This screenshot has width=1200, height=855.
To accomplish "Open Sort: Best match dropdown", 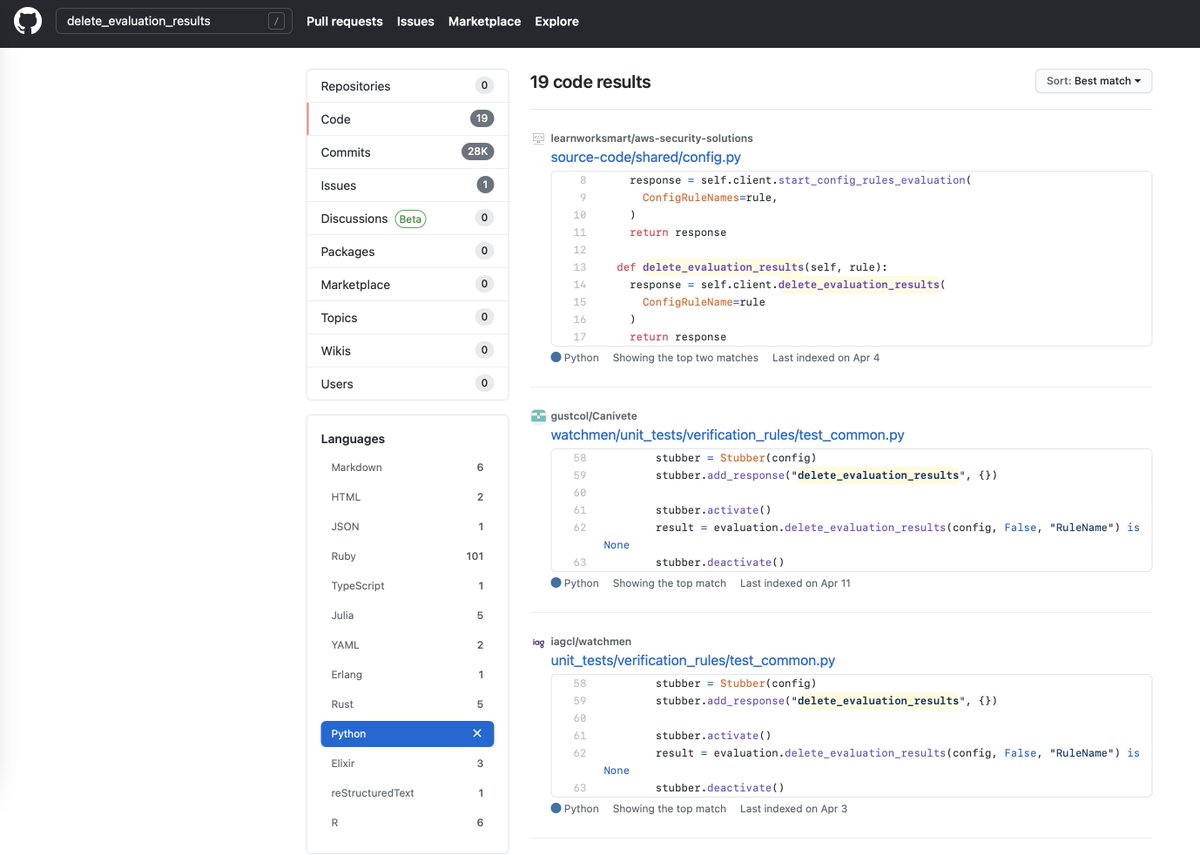I will (x=1094, y=81).
